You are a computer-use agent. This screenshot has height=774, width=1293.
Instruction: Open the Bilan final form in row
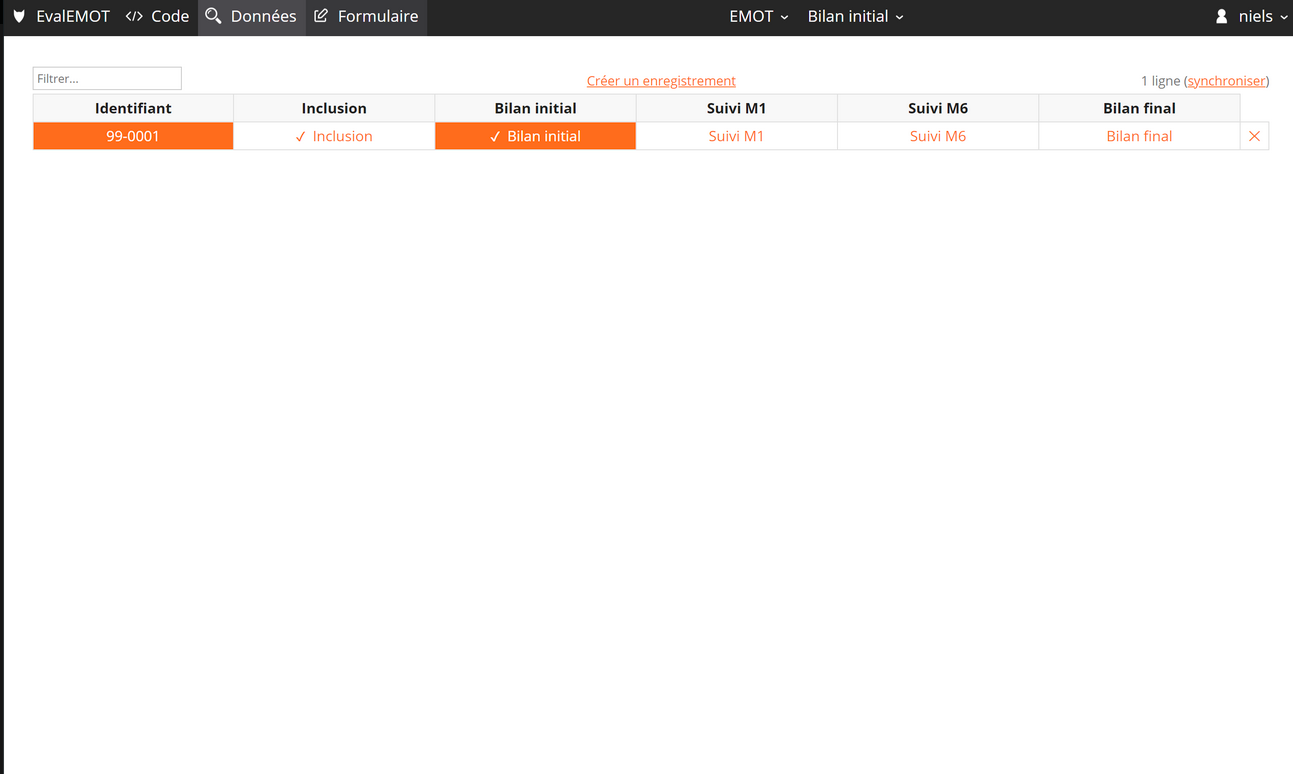1139,136
